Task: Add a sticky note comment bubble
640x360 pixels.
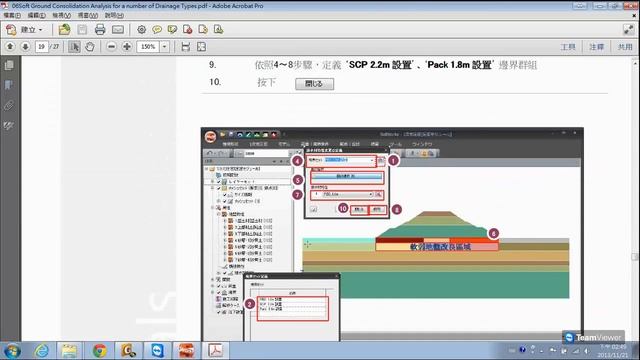Action: pyautogui.click(x=157, y=29)
